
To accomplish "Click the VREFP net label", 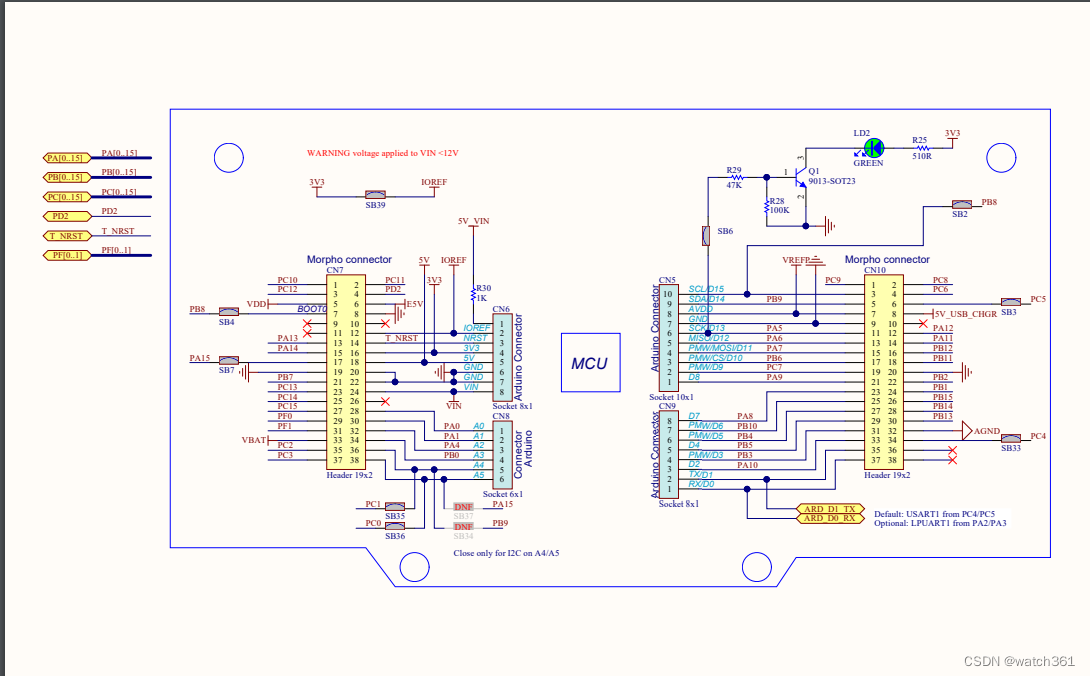I will click(x=796, y=260).
